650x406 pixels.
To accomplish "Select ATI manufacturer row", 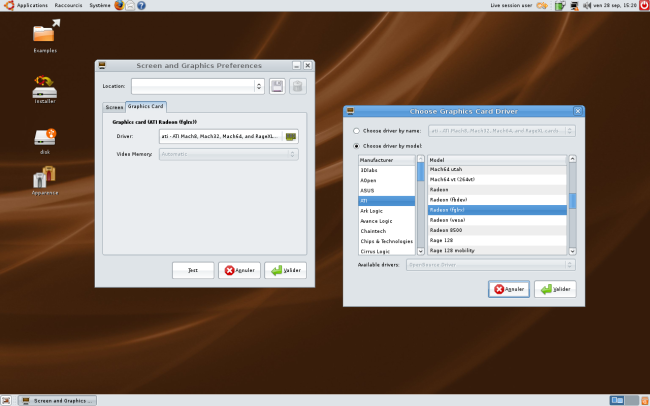I will (x=387, y=201).
